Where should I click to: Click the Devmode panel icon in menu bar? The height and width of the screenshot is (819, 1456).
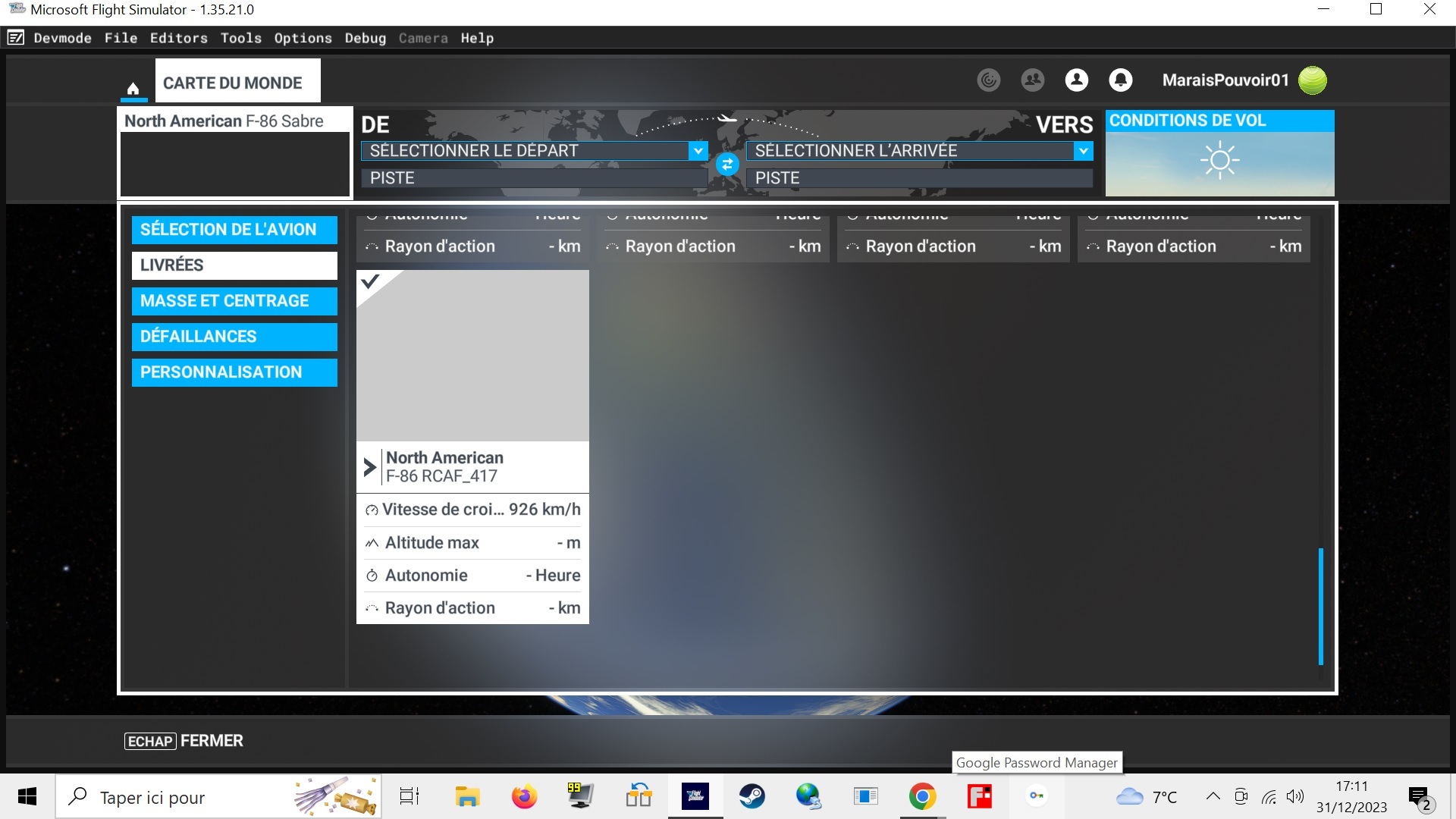click(16, 38)
